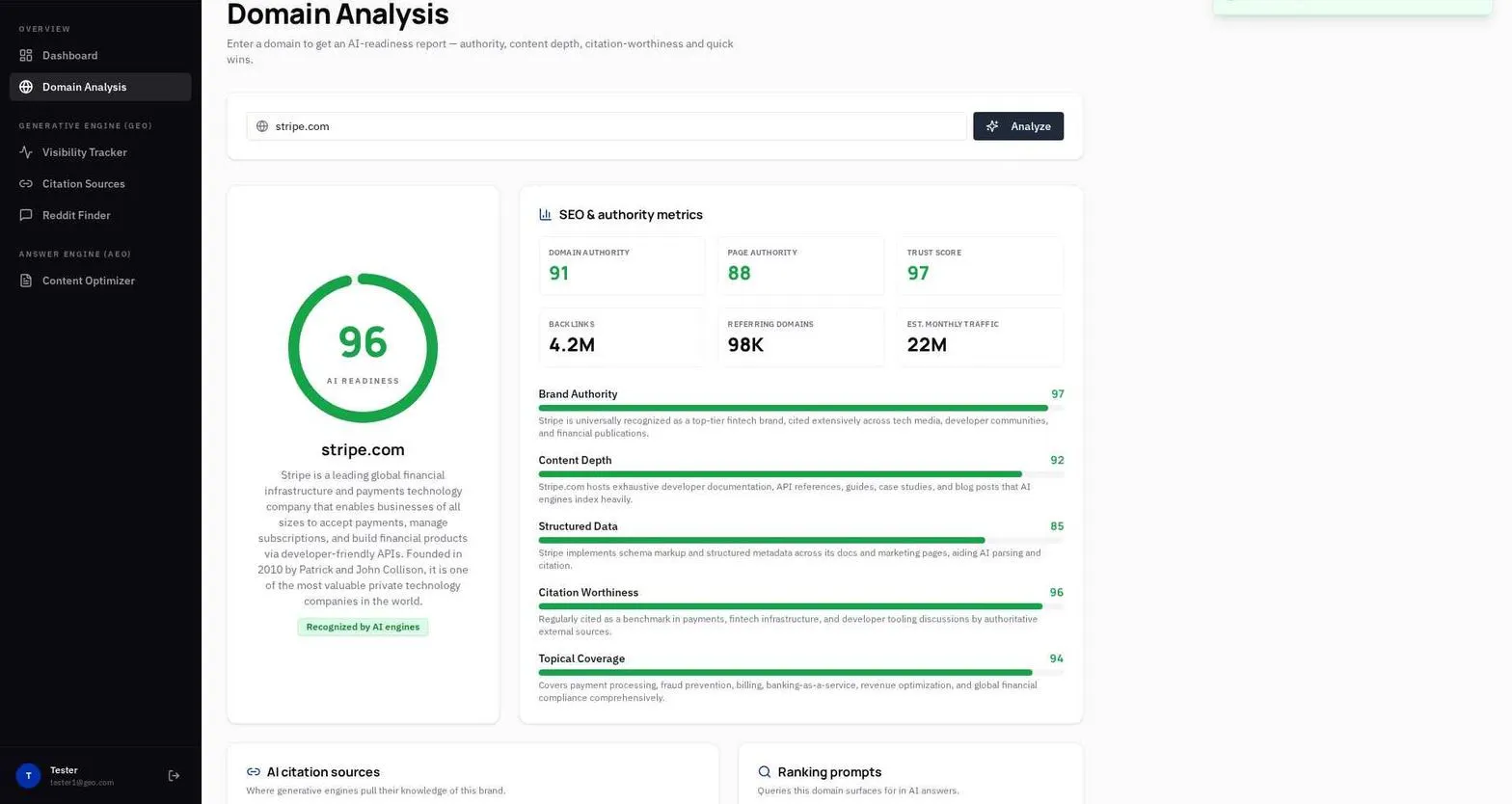Image resolution: width=1512 pixels, height=804 pixels.
Task: Click the Domain Authority card showing 91
Action: (622, 266)
